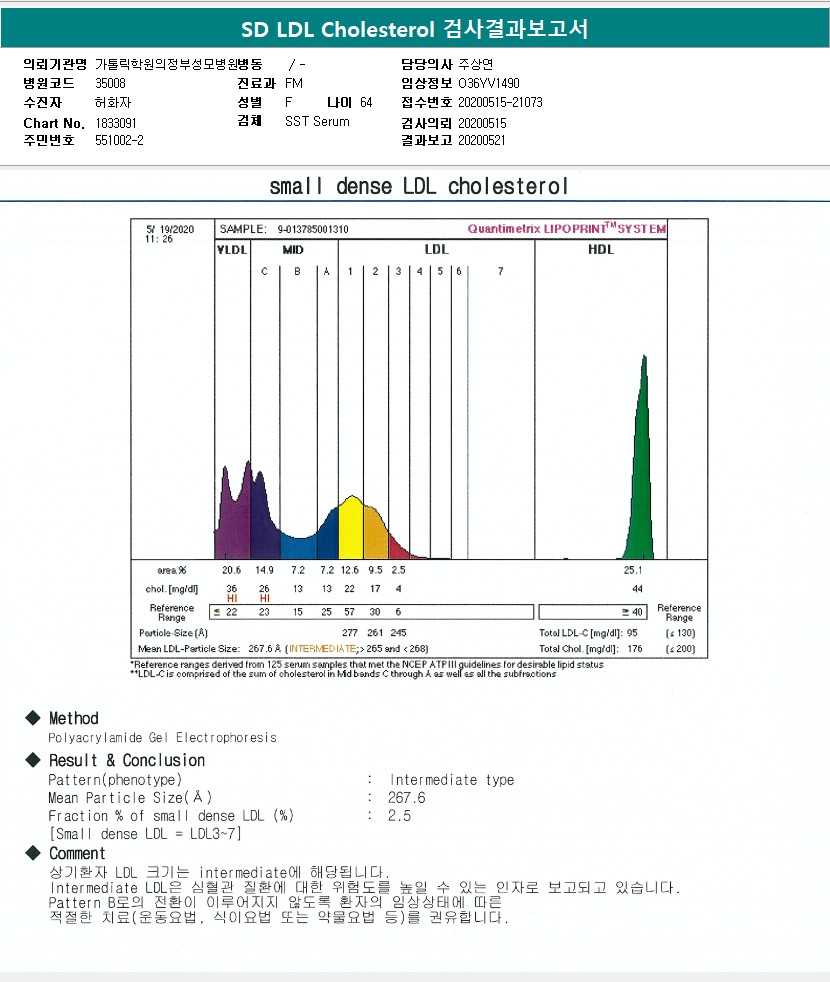This screenshot has height=982, width=830.
Task: Click VLDL area % value "20.6"
Action: [x=231, y=570]
